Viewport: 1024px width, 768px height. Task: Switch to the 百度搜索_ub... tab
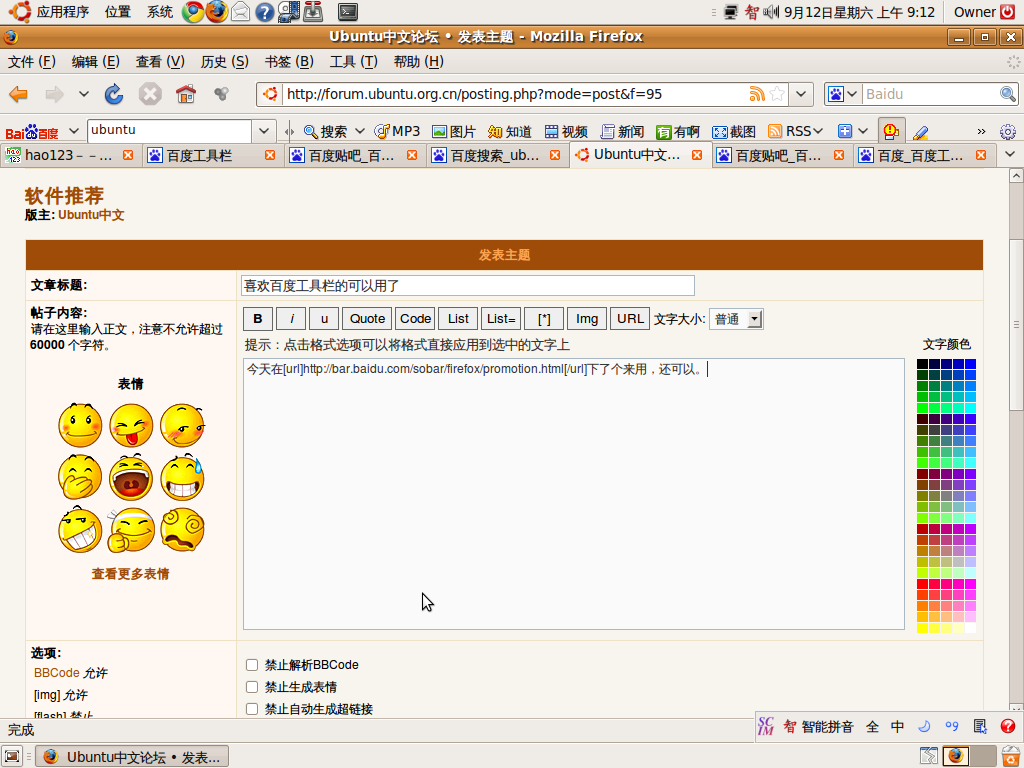pyautogui.click(x=496, y=155)
